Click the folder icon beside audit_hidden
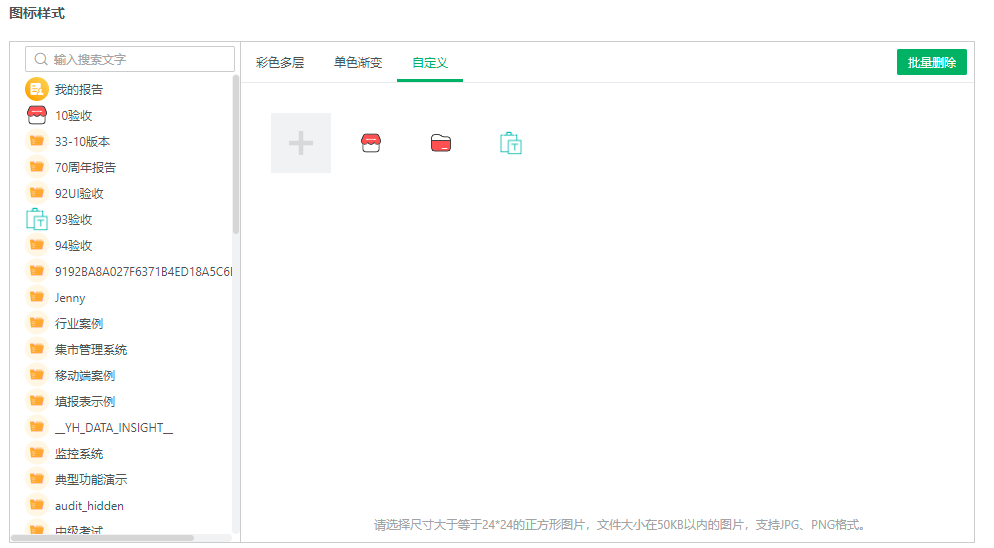The image size is (994, 548). click(x=37, y=505)
